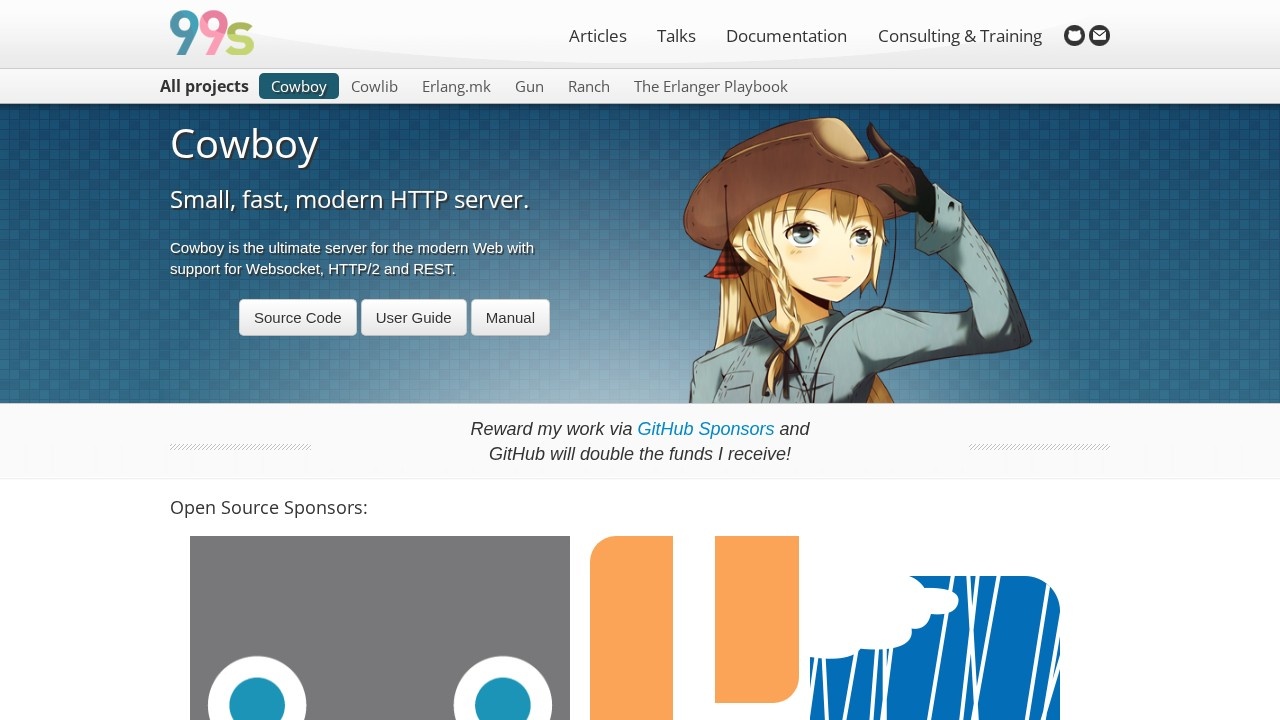Open The Erlanger Playbook tab
This screenshot has width=1280, height=720.
coord(711,86)
